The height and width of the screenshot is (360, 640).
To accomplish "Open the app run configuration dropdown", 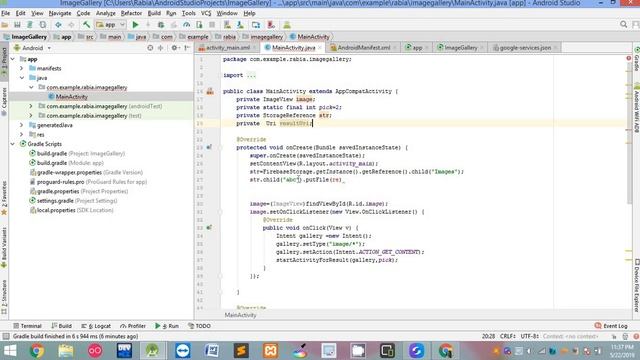I will (110, 25).
